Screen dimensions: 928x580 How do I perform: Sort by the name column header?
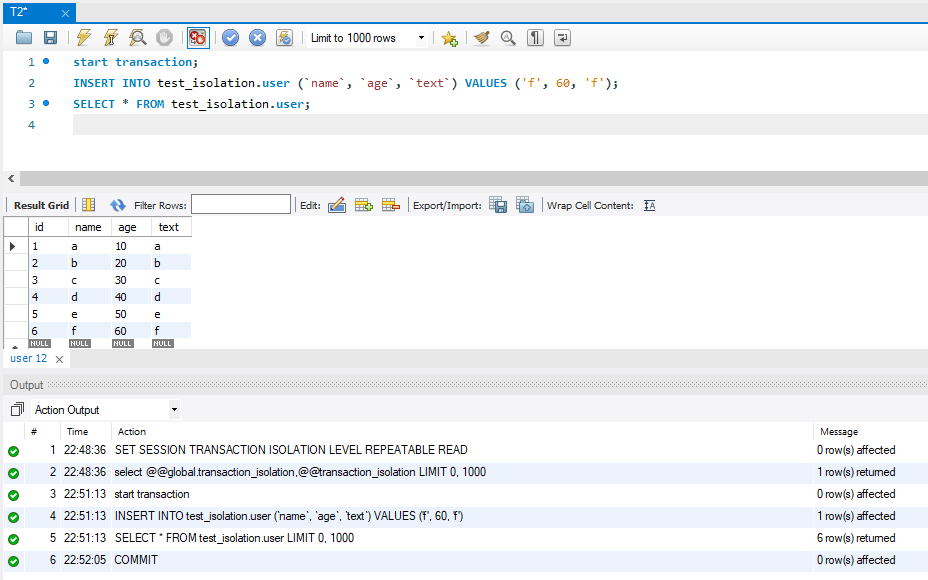pyautogui.click(x=90, y=227)
